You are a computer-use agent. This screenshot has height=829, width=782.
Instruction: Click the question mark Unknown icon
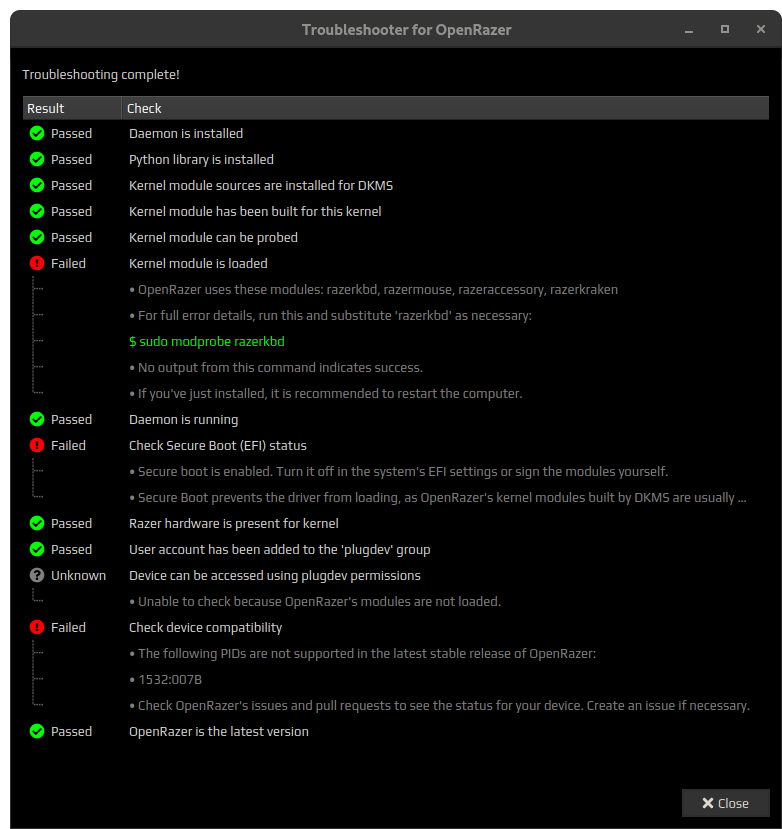coord(37,575)
